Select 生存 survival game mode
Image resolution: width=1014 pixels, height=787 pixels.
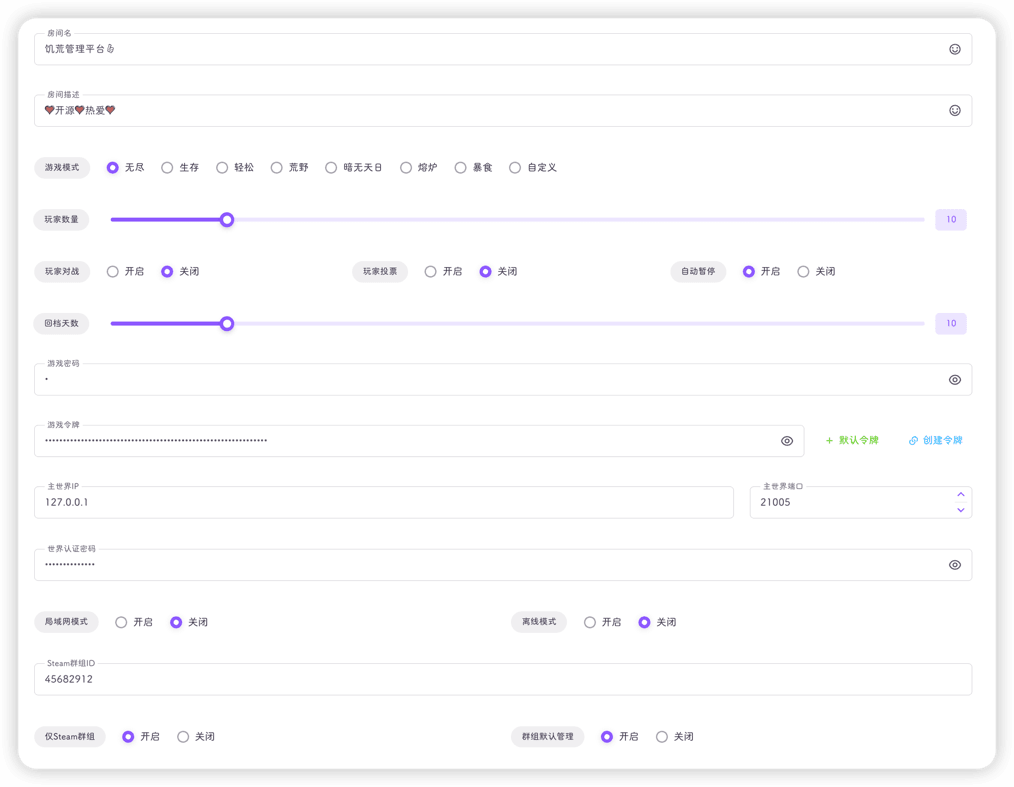point(167,168)
